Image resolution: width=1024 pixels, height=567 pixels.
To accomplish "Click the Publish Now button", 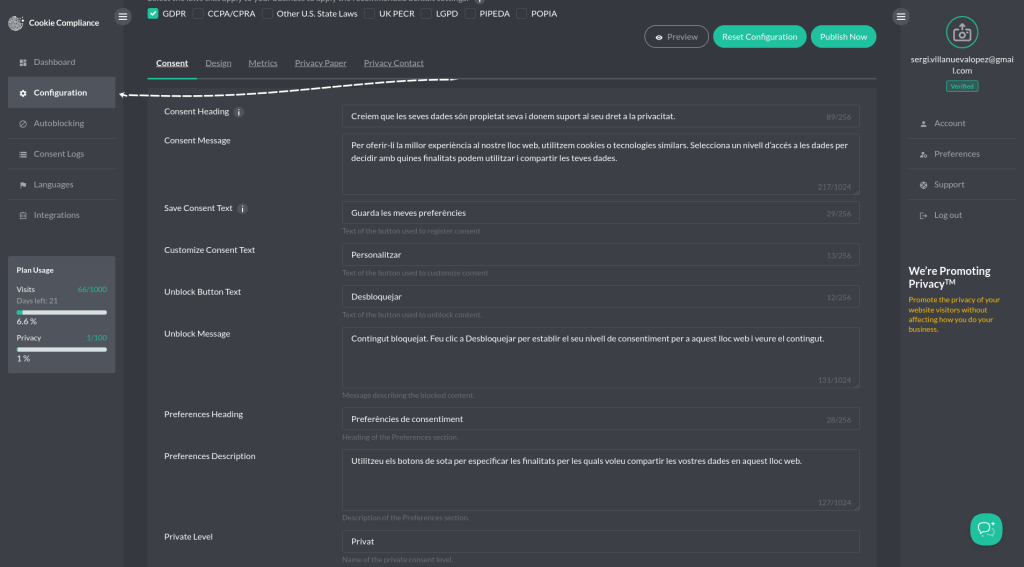I will point(843,37).
